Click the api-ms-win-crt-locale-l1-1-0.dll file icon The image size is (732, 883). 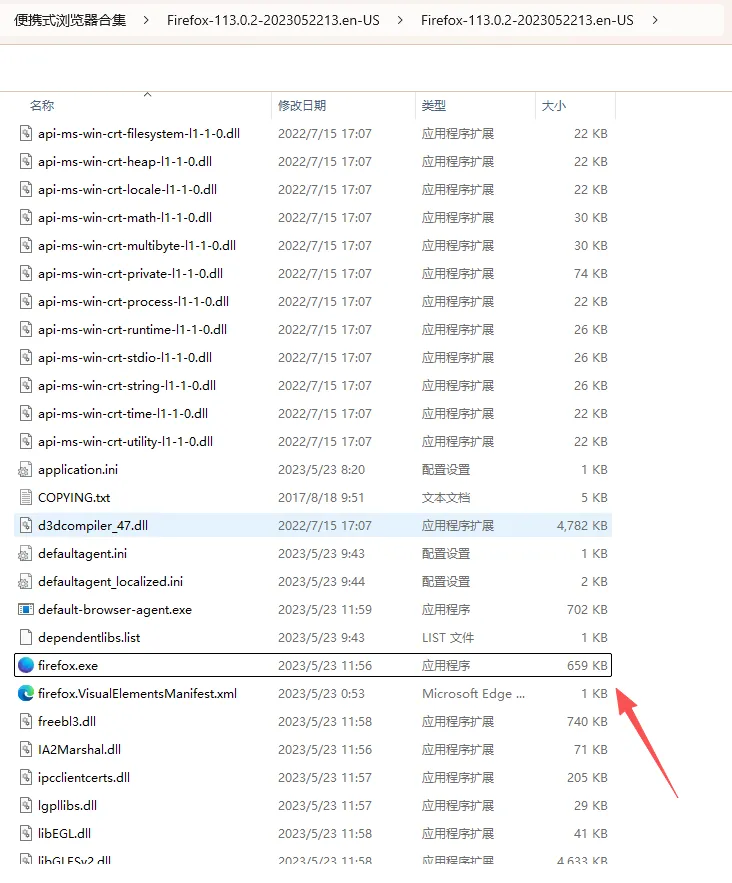tap(26, 189)
